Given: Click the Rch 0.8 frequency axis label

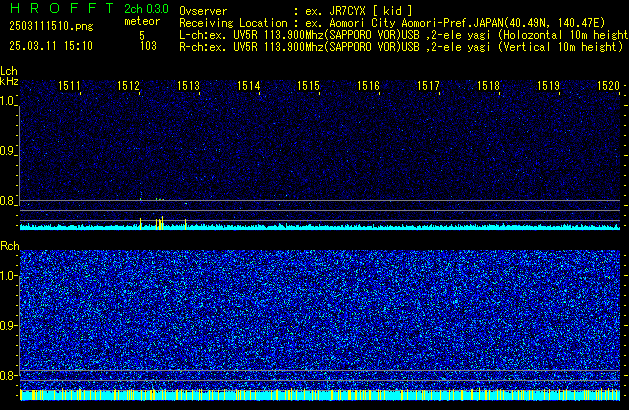Looking at the screenshot, I should pyautogui.click(x=7, y=375).
